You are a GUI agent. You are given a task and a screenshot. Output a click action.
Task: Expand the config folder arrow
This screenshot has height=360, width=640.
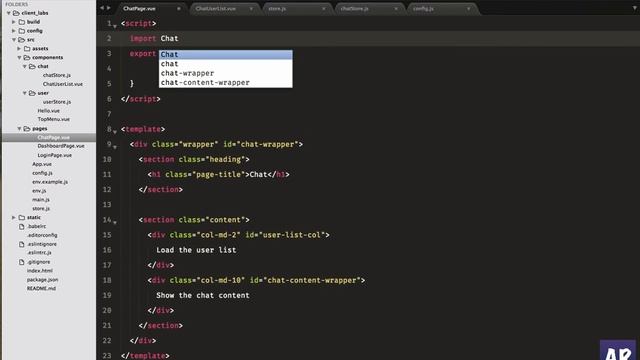pyautogui.click(x=13, y=31)
